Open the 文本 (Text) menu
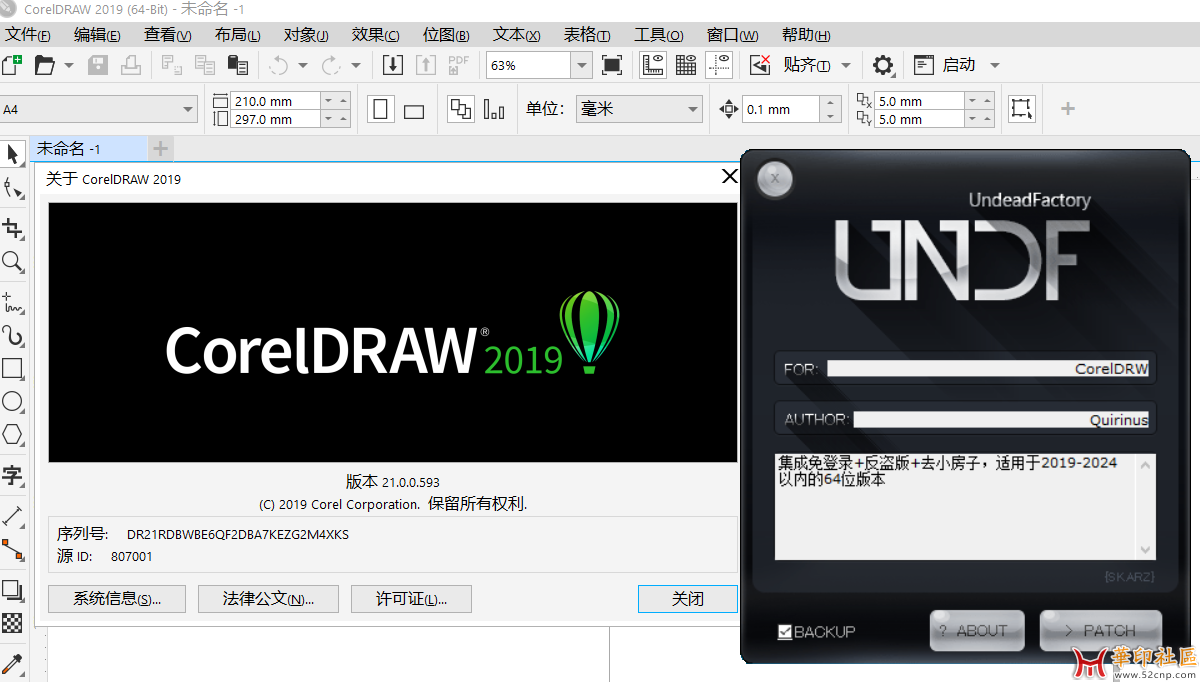This screenshot has width=1200, height=682. (x=516, y=33)
